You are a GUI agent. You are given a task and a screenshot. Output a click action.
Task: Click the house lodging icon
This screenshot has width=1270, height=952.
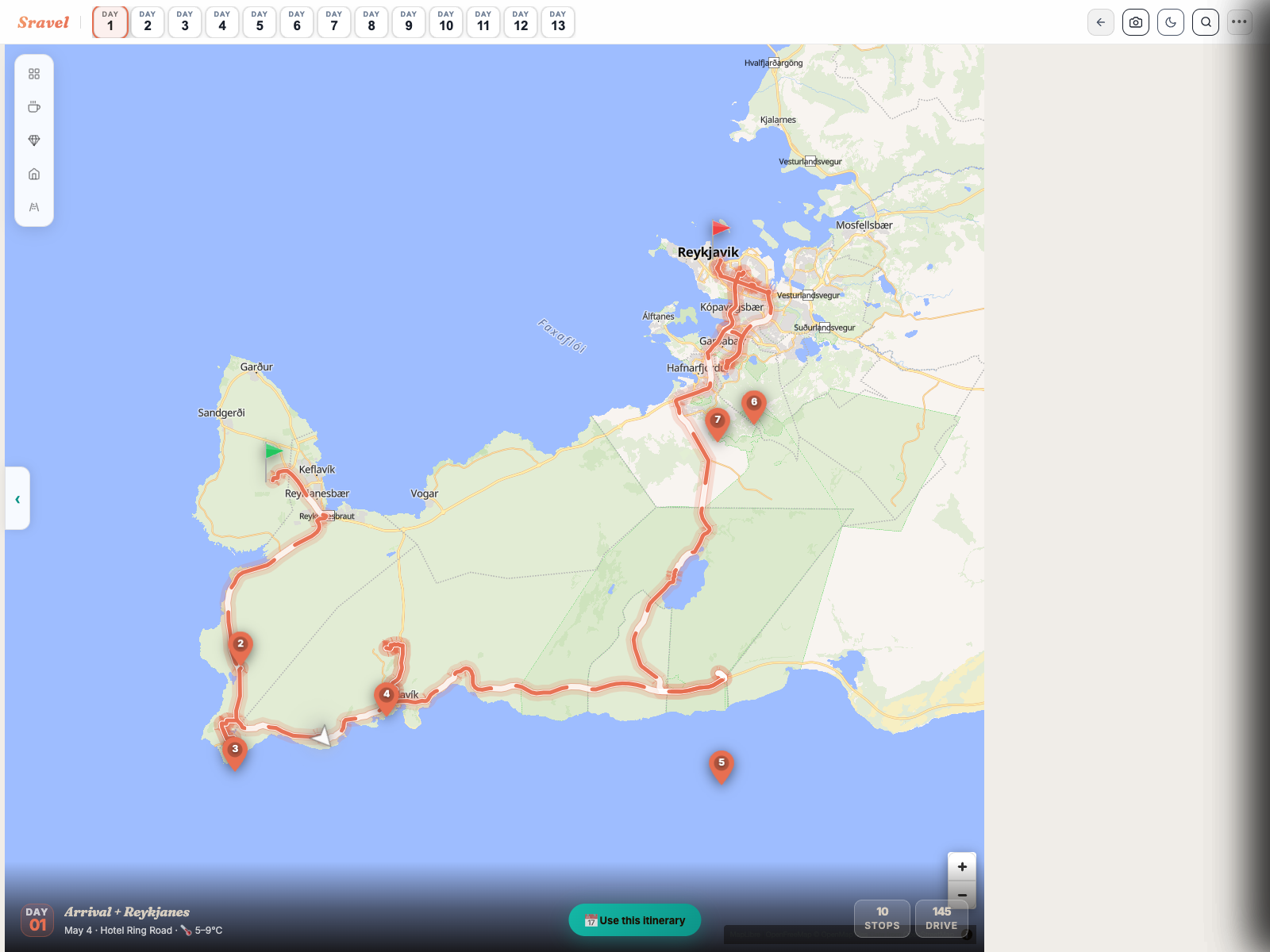34,174
